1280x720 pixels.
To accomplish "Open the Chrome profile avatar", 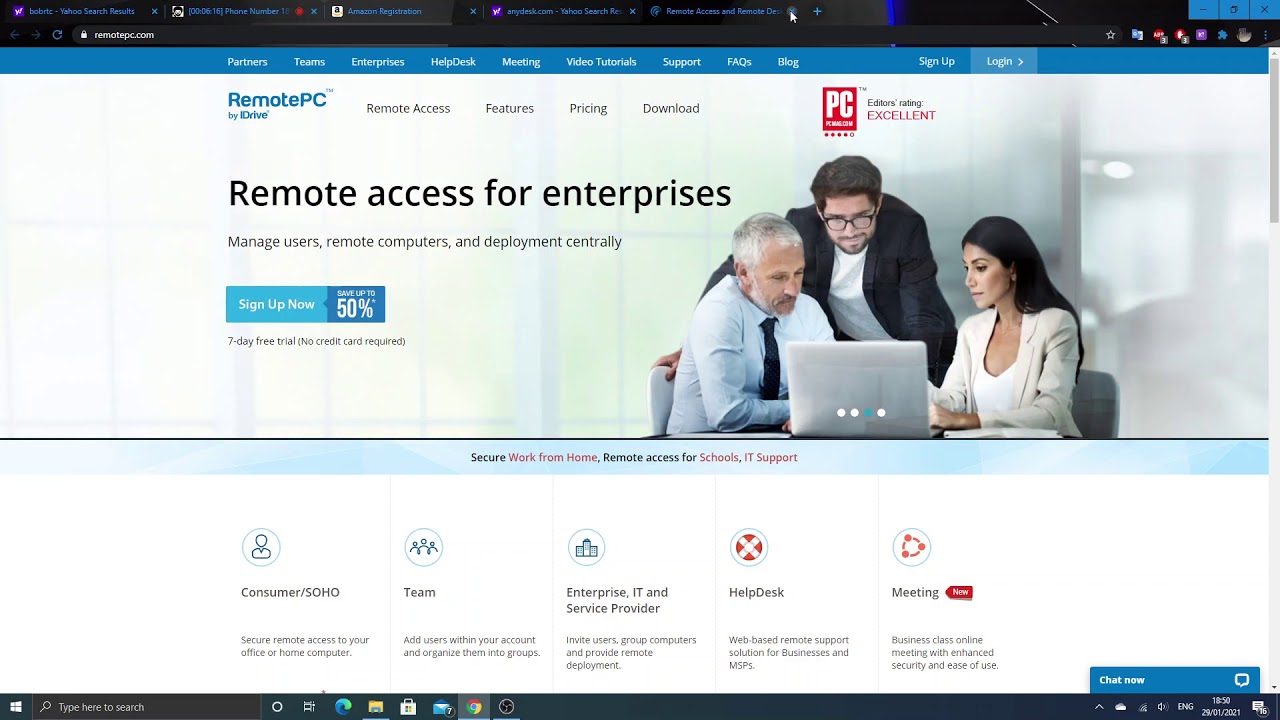I will tap(1244, 35).
